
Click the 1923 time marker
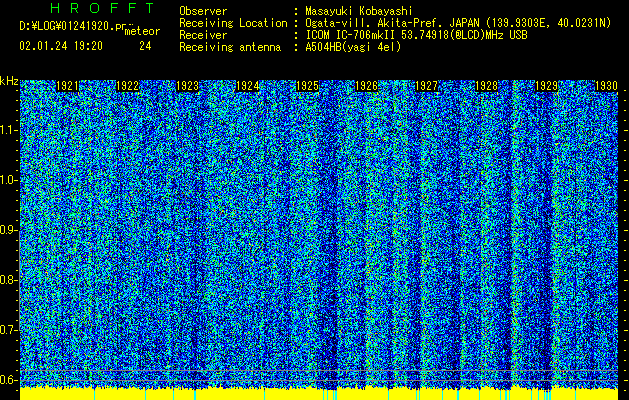coord(187,86)
